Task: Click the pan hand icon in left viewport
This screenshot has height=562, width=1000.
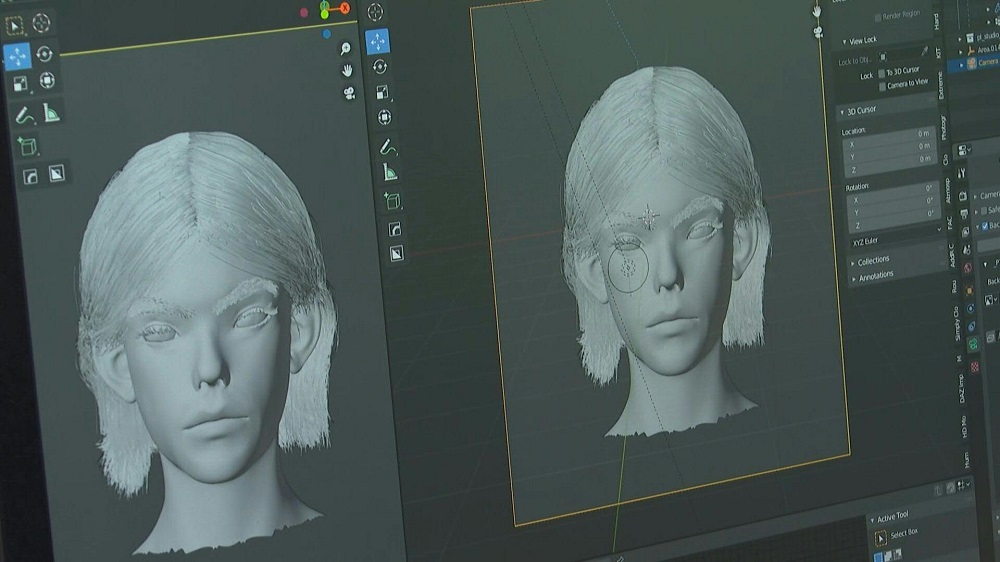Action: 347,70
